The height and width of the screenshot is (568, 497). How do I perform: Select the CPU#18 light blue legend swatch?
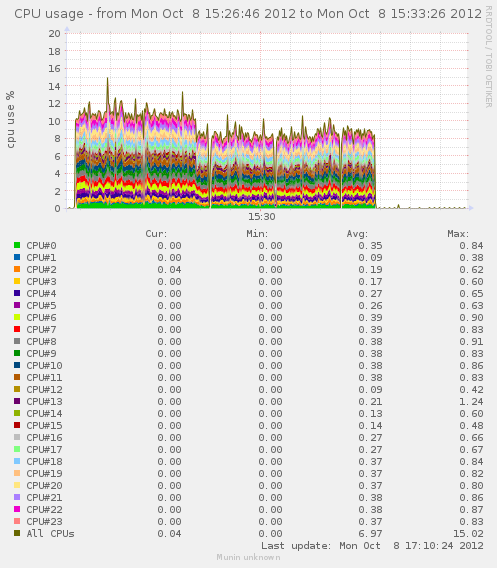coord(17,461)
